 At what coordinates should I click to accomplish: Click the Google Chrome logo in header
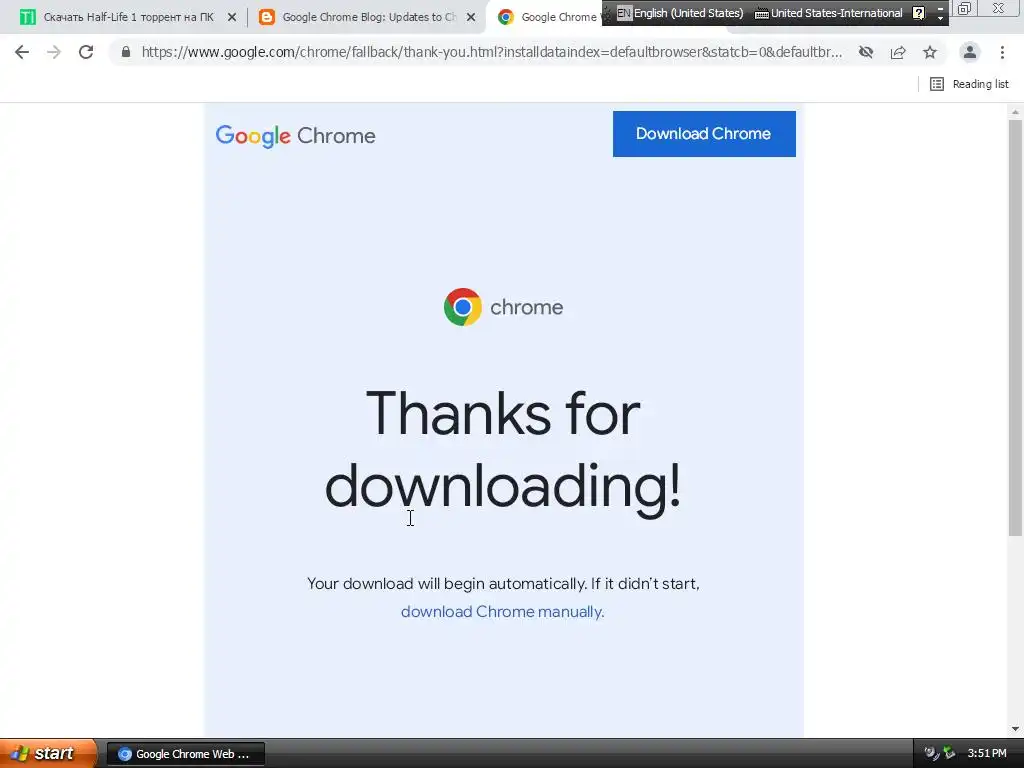coord(296,136)
